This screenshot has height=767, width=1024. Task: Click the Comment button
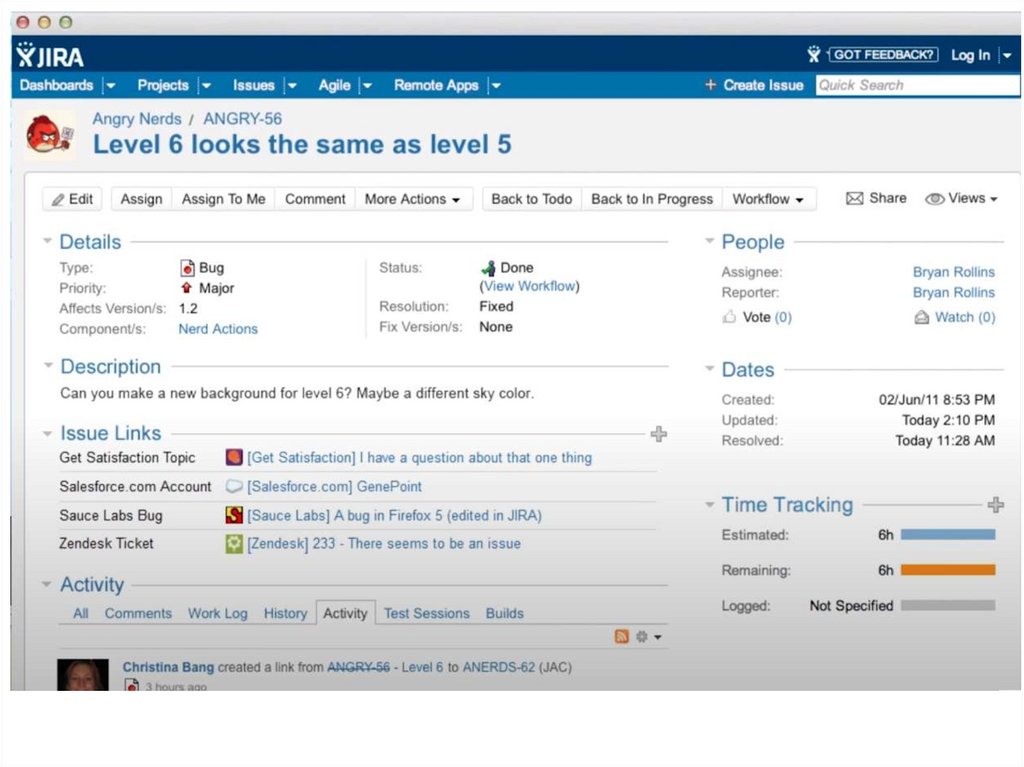(x=315, y=199)
